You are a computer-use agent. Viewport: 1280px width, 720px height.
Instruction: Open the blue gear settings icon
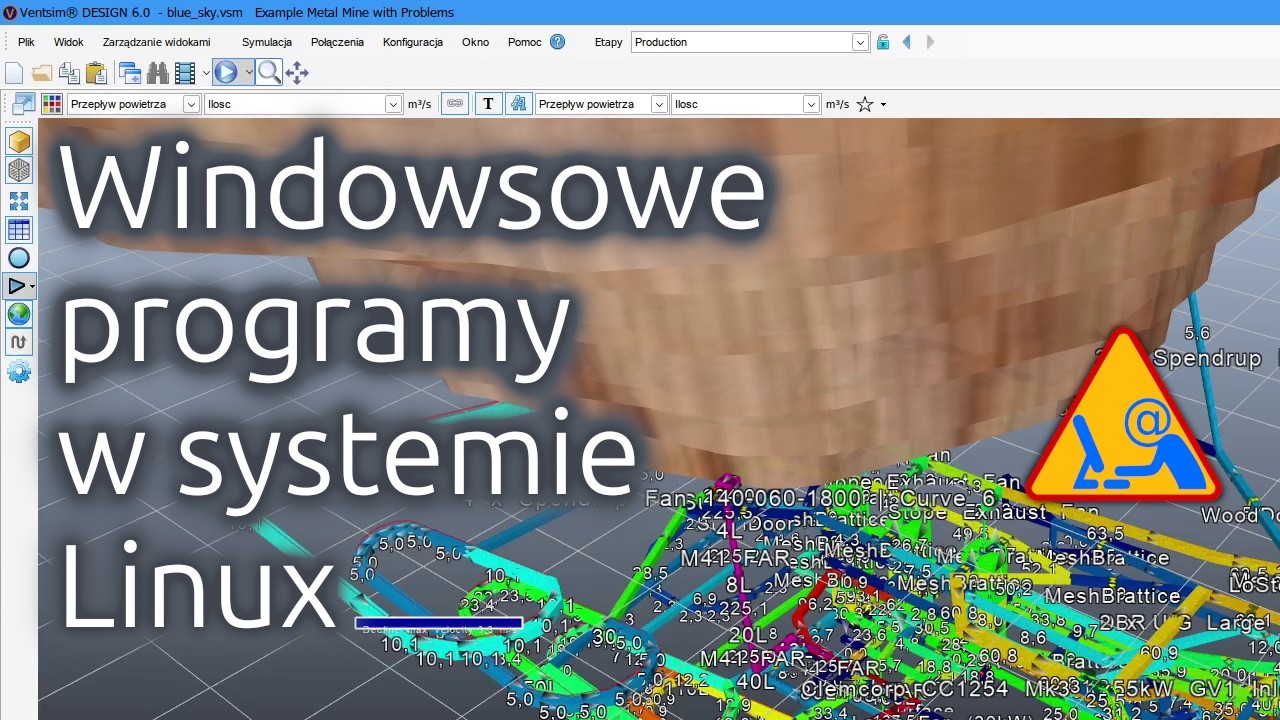[19, 372]
